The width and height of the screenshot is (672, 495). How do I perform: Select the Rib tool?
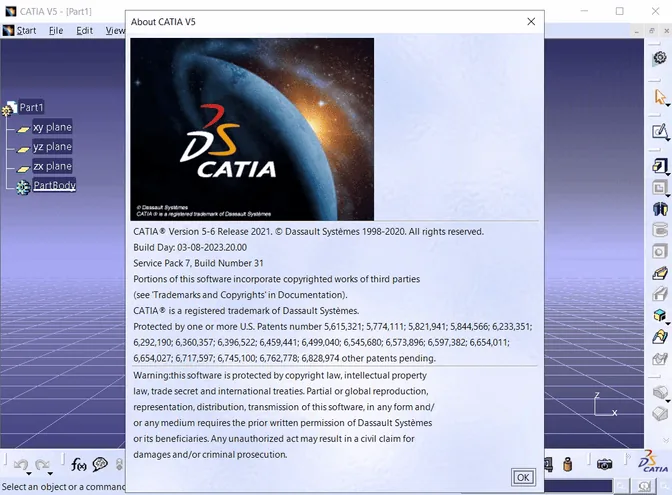[x=660, y=273]
